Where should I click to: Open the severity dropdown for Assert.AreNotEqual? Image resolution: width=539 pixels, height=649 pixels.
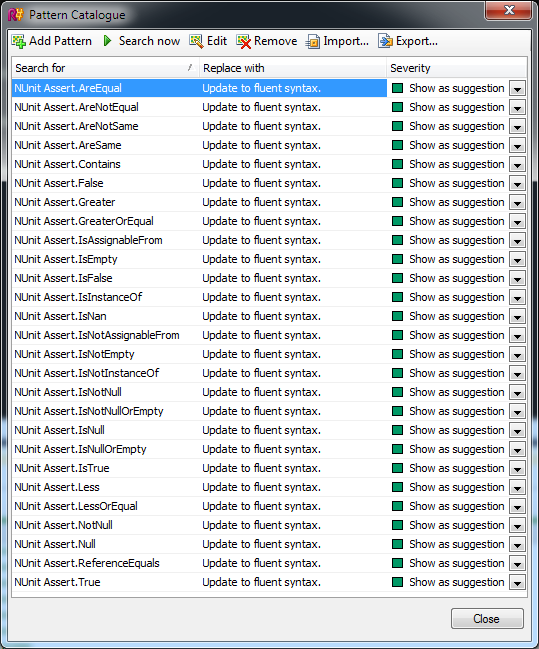[517, 108]
